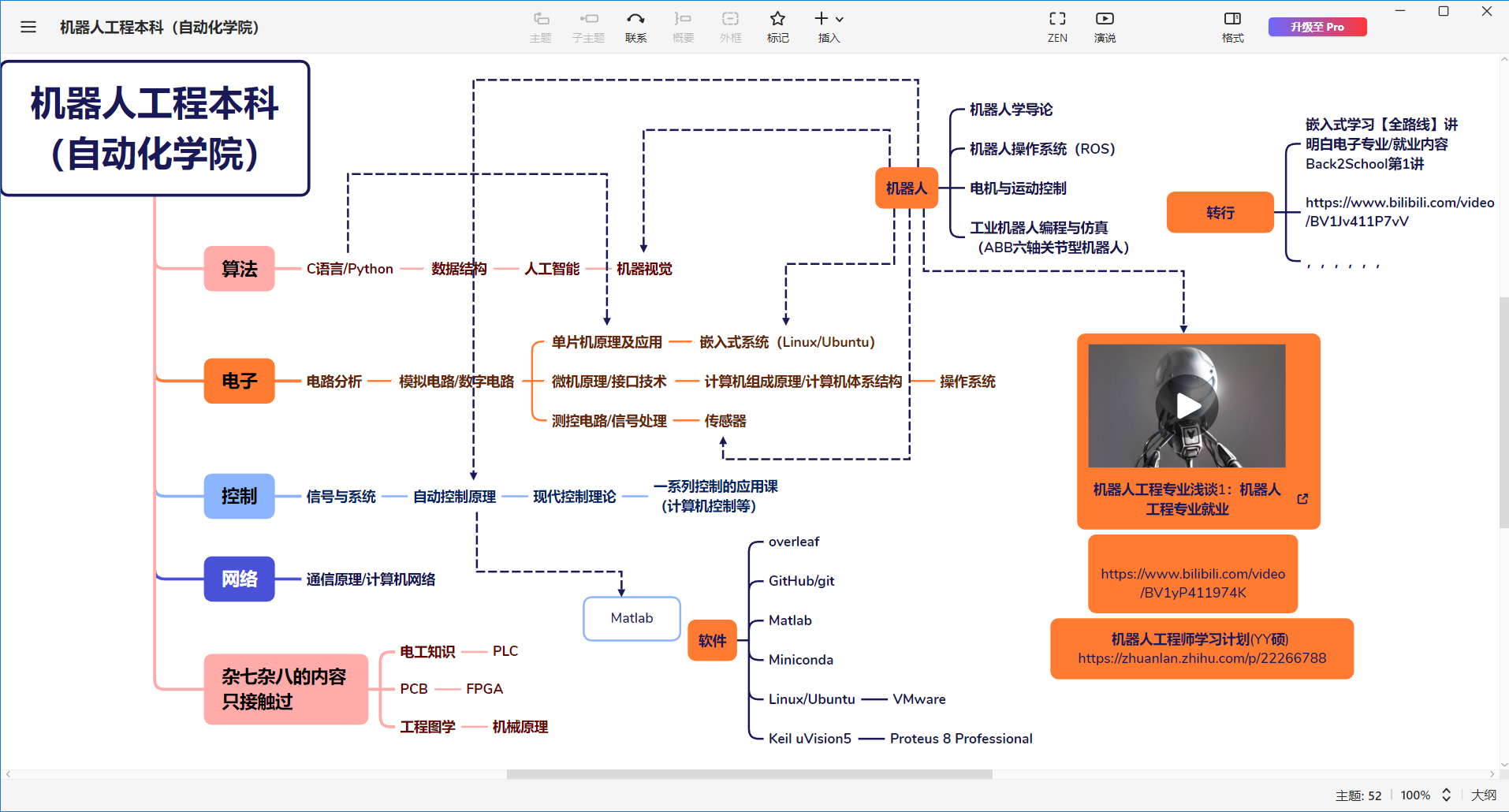The height and width of the screenshot is (812, 1509).
Task: Open the external link icon beside 机器人工程专业就业
Action: tap(1302, 499)
